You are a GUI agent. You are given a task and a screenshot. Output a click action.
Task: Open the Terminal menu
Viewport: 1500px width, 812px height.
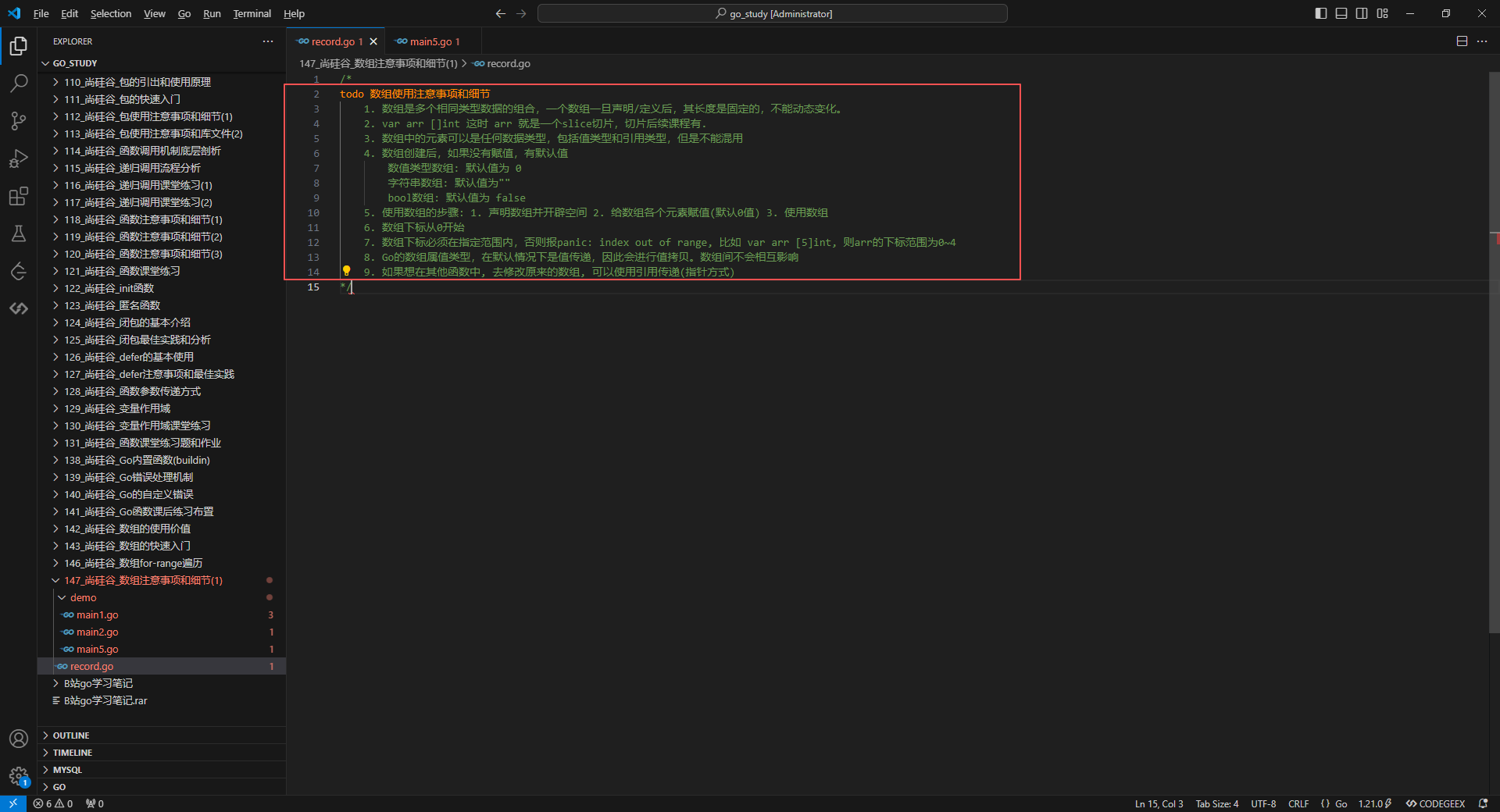(x=252, y=13)
